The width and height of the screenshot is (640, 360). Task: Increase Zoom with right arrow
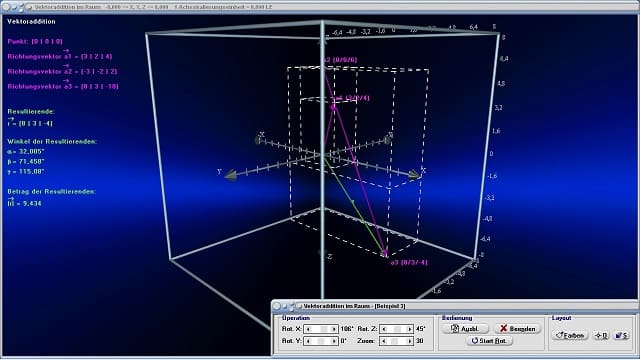point(409,341)
